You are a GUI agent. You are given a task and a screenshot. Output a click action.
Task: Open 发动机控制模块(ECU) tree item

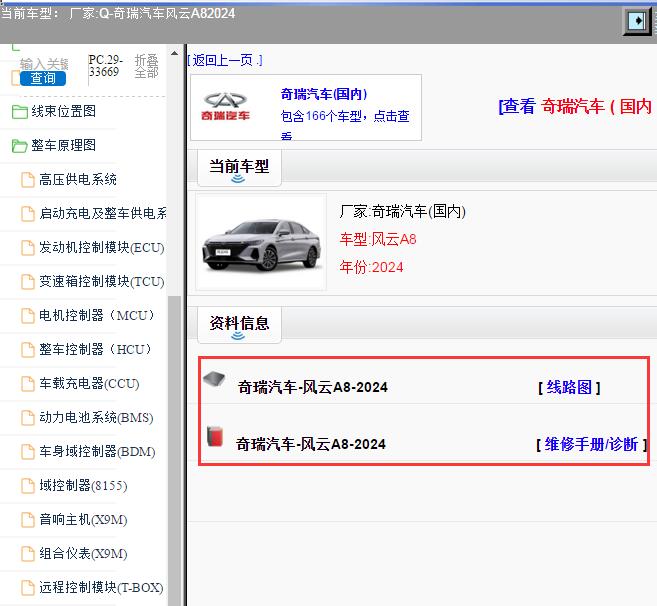click(x=102, y=247)
